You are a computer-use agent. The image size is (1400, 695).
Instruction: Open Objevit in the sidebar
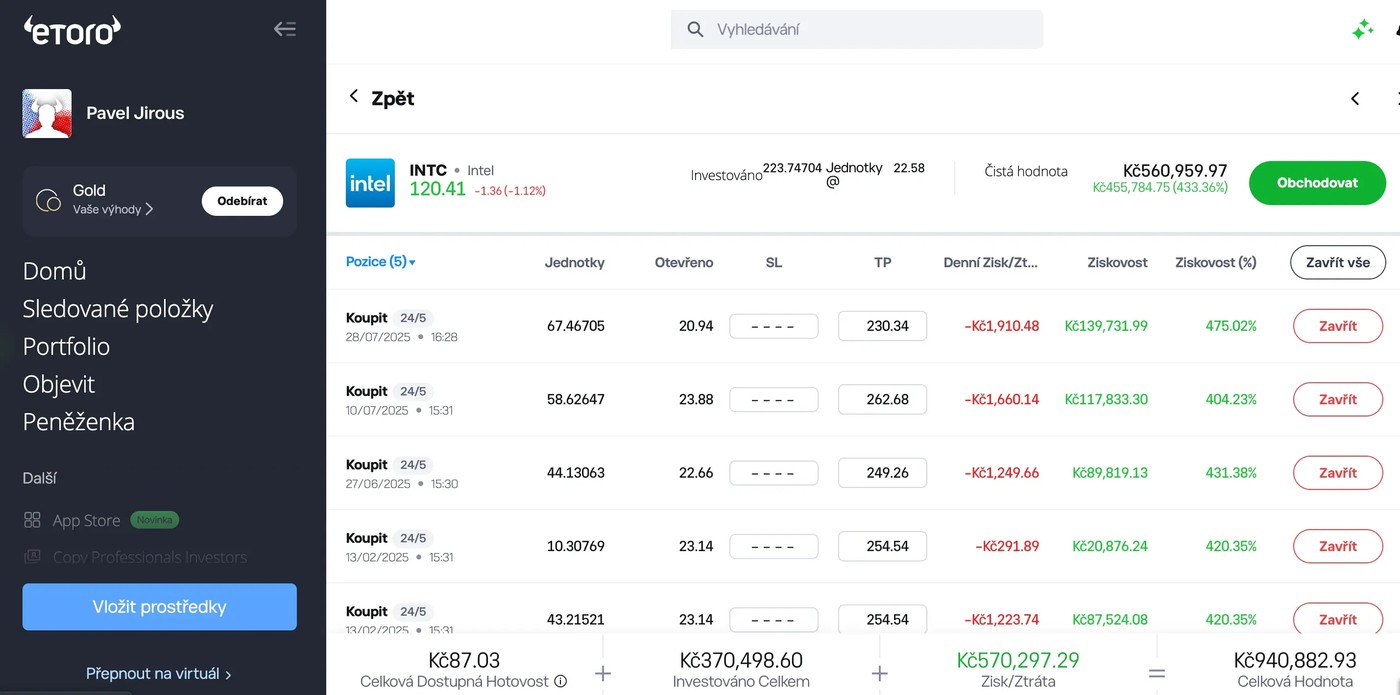(x=59, y=385)
